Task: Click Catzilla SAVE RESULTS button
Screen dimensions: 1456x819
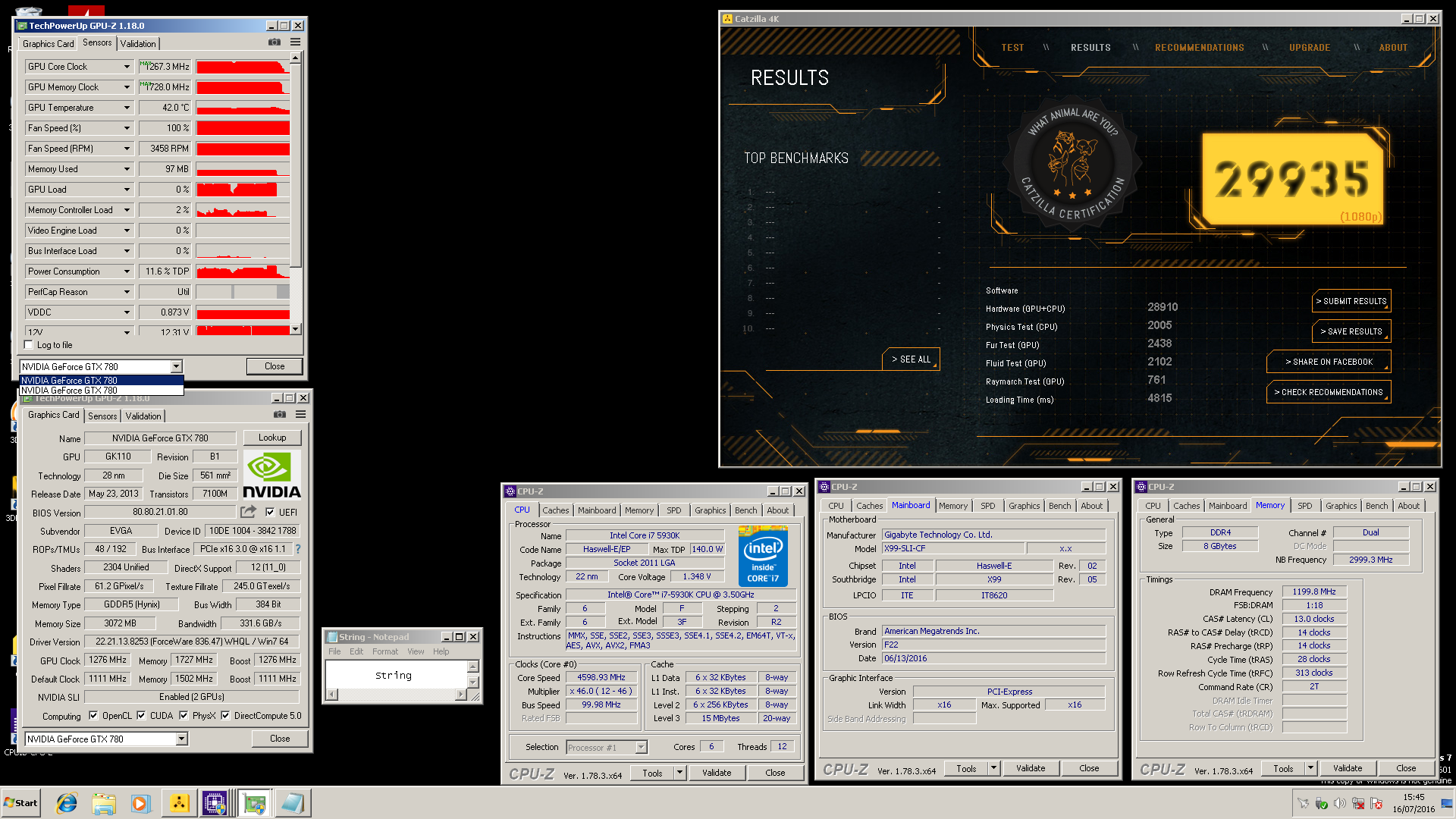Action: click(x=1352, y=331)
